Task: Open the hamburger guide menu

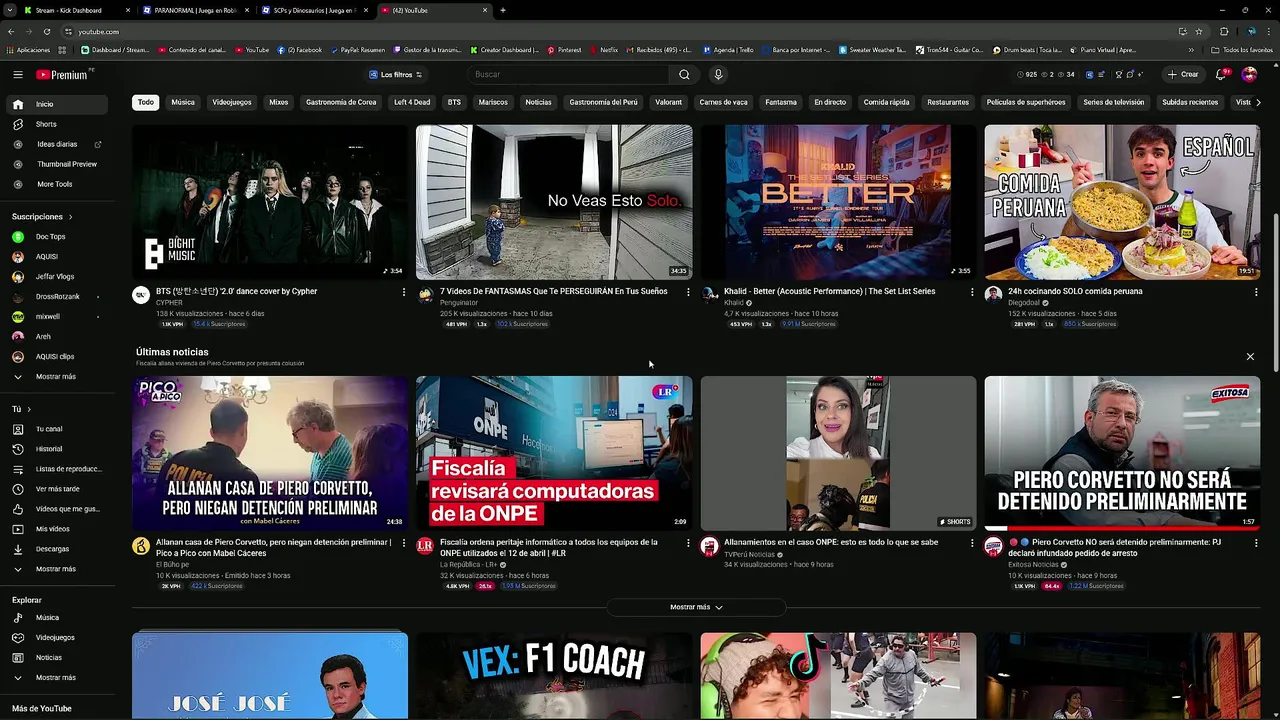Action: 17,74
